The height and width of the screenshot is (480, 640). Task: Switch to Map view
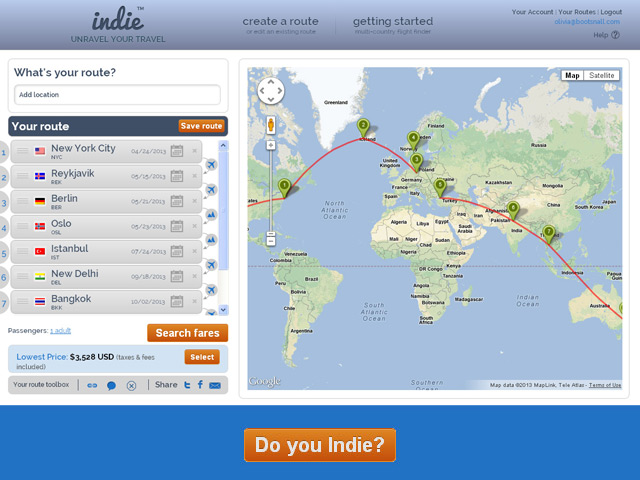pyautogui.click(x=572, y=76)
